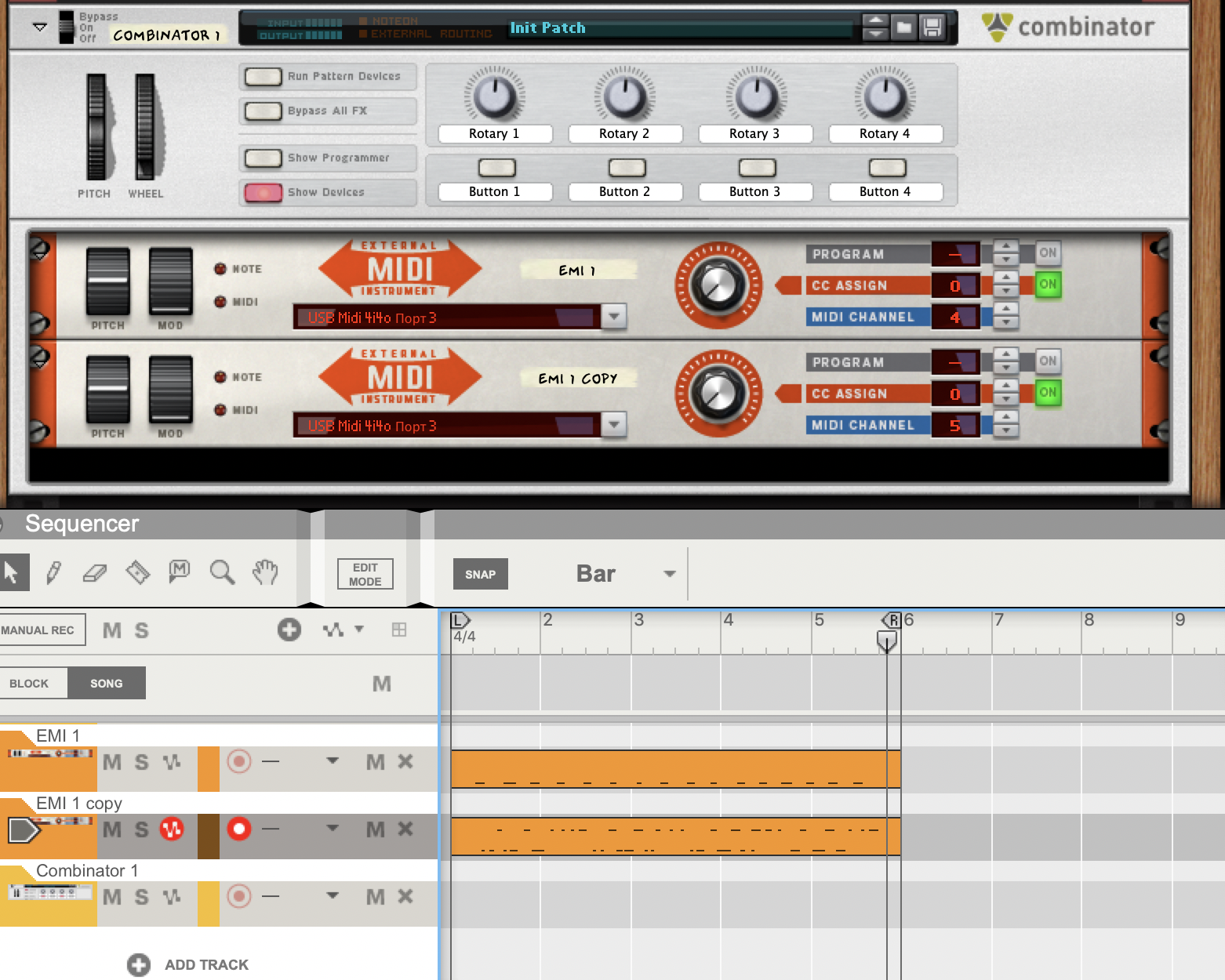This screenshot has width=1225, height=980.
Task: Collapse the Combinator 1 device
Action: (40, 27)
